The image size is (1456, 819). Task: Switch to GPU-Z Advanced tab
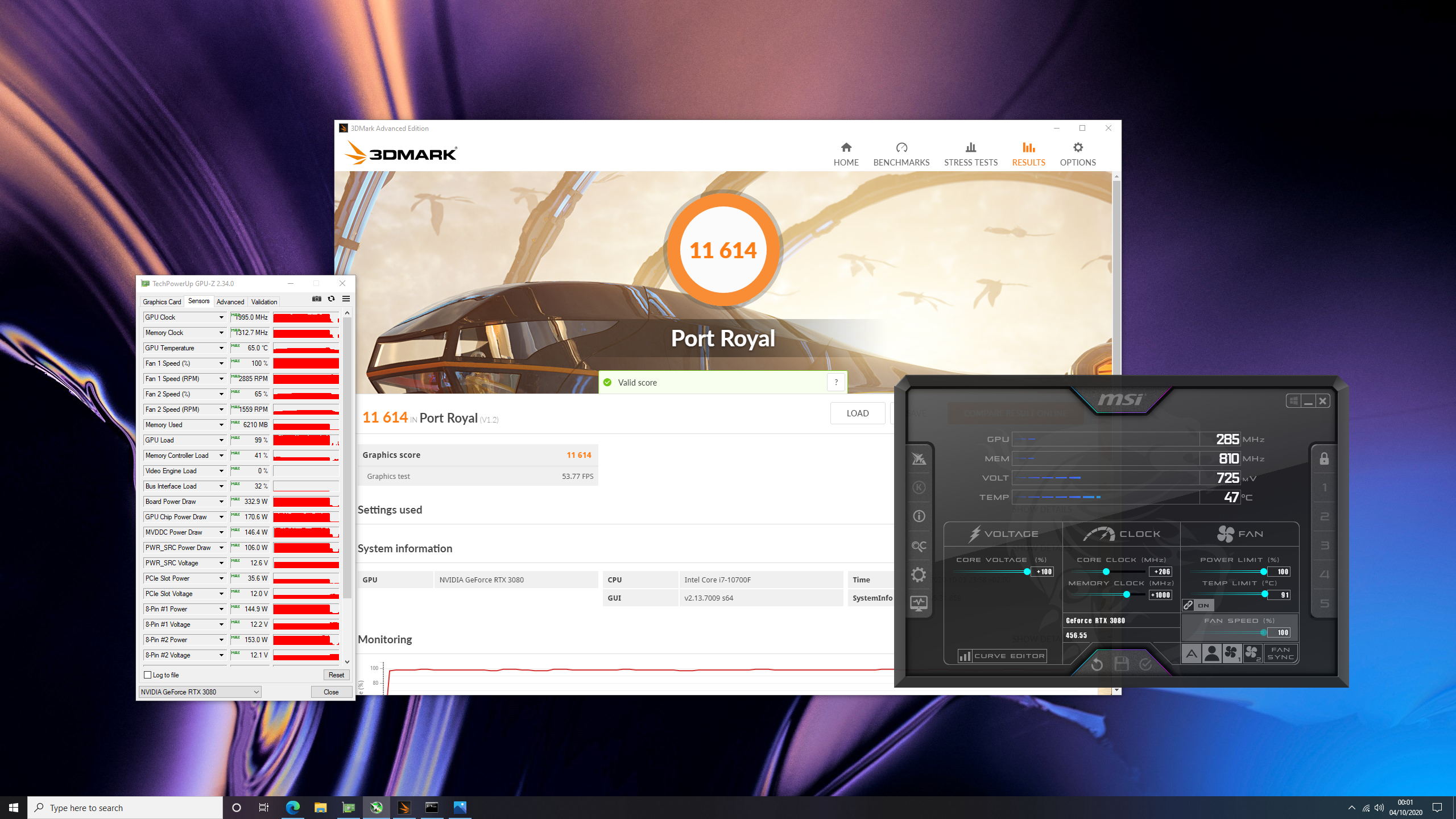pyautogui.click(x=230, y=302)
